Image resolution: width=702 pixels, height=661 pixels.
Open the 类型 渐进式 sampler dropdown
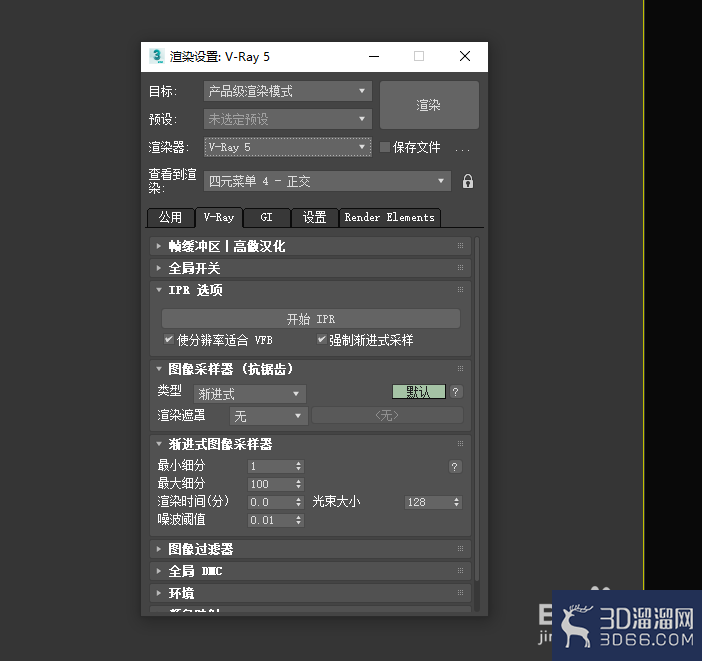click(x=250, y=394)
